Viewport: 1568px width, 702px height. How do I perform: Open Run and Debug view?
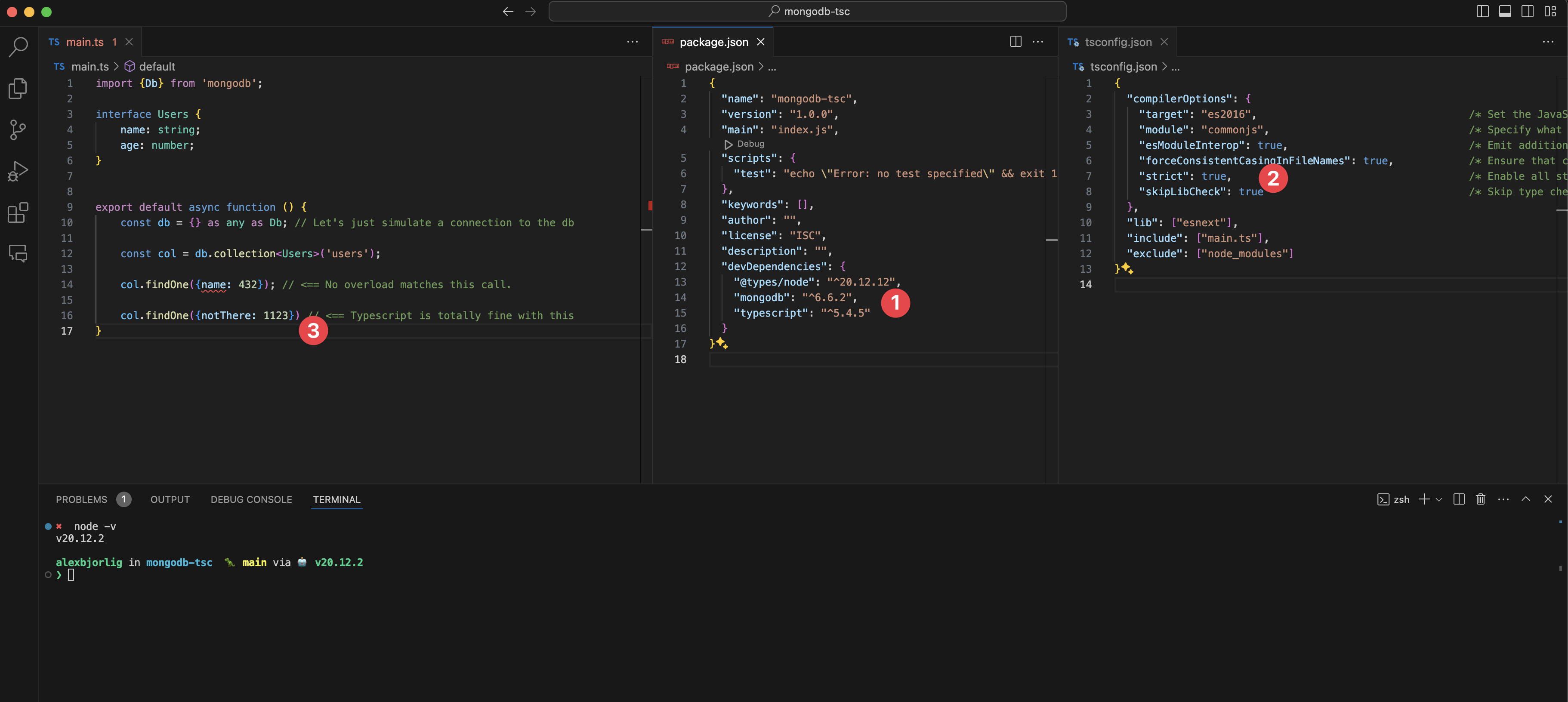18,172
